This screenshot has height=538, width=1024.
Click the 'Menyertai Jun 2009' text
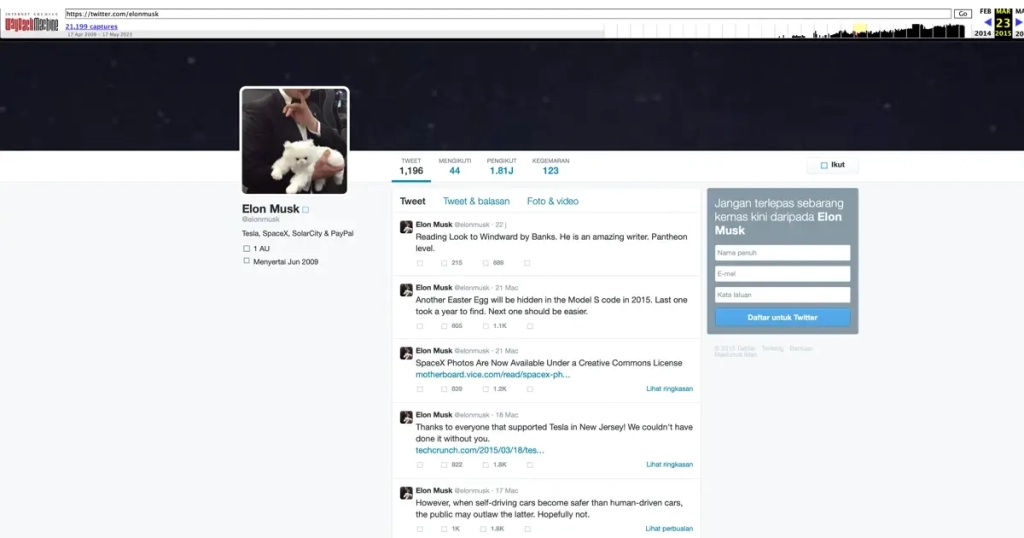[285, 262]
